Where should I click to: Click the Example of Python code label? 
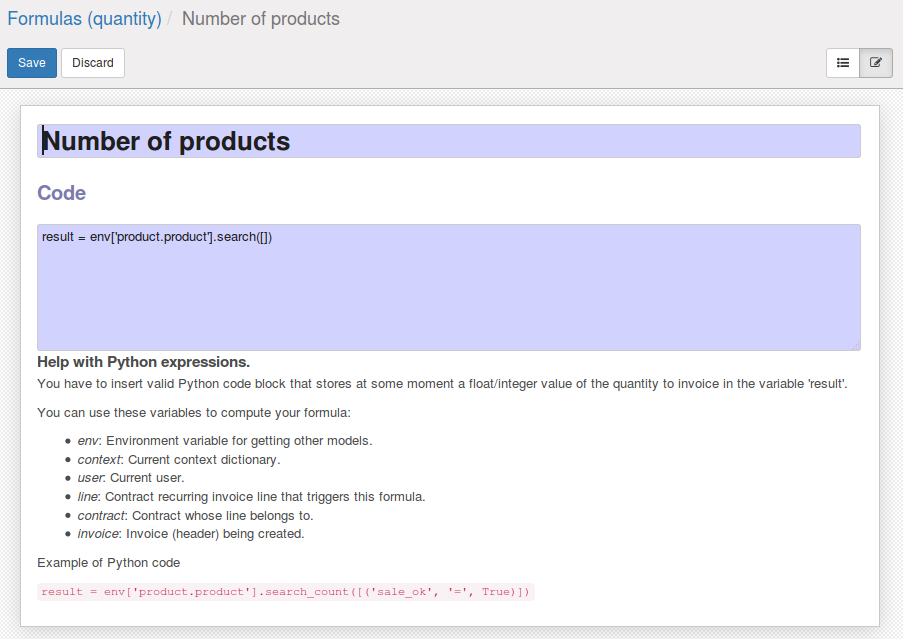(x=108, y=563)
